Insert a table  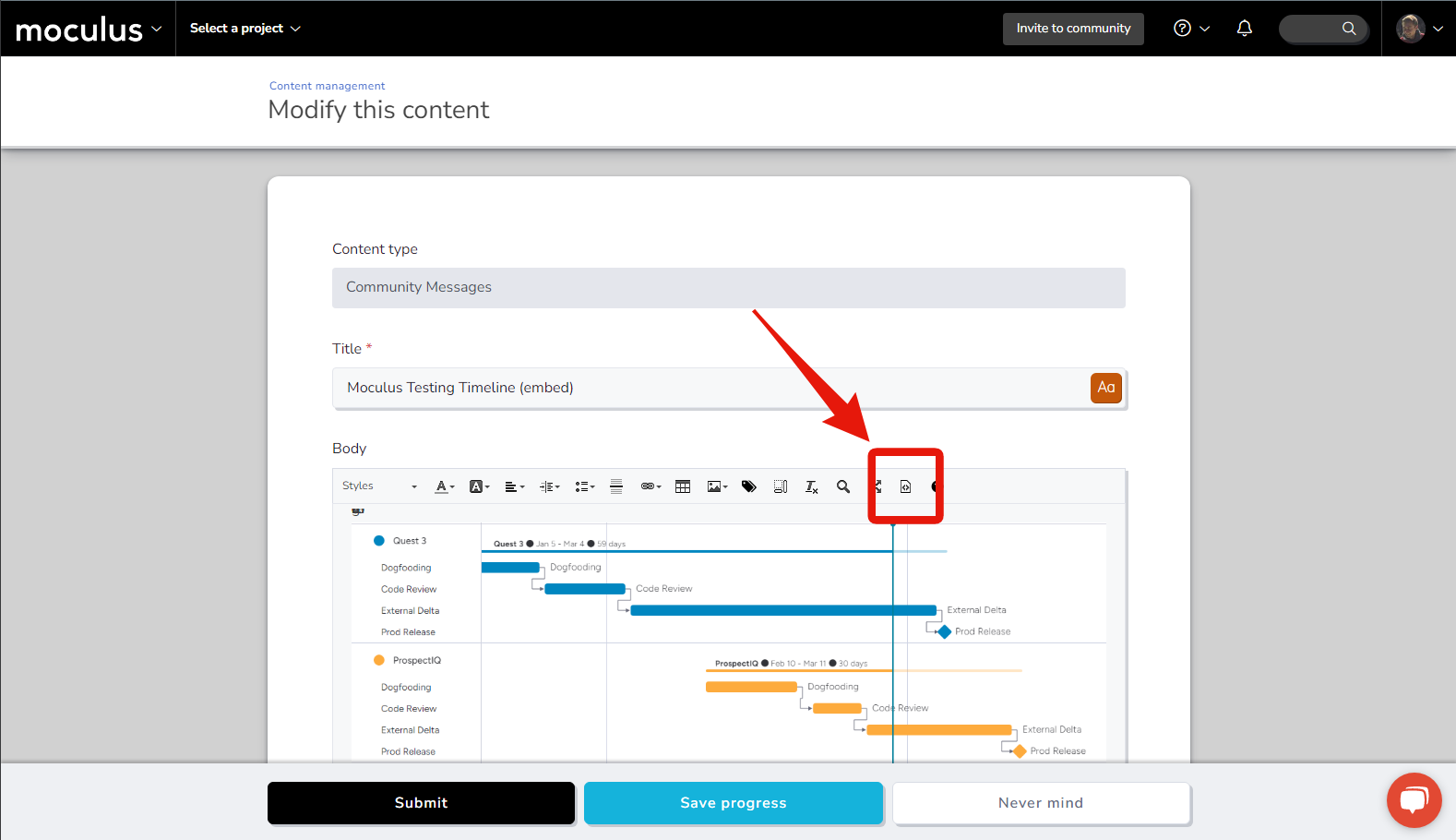683,486
